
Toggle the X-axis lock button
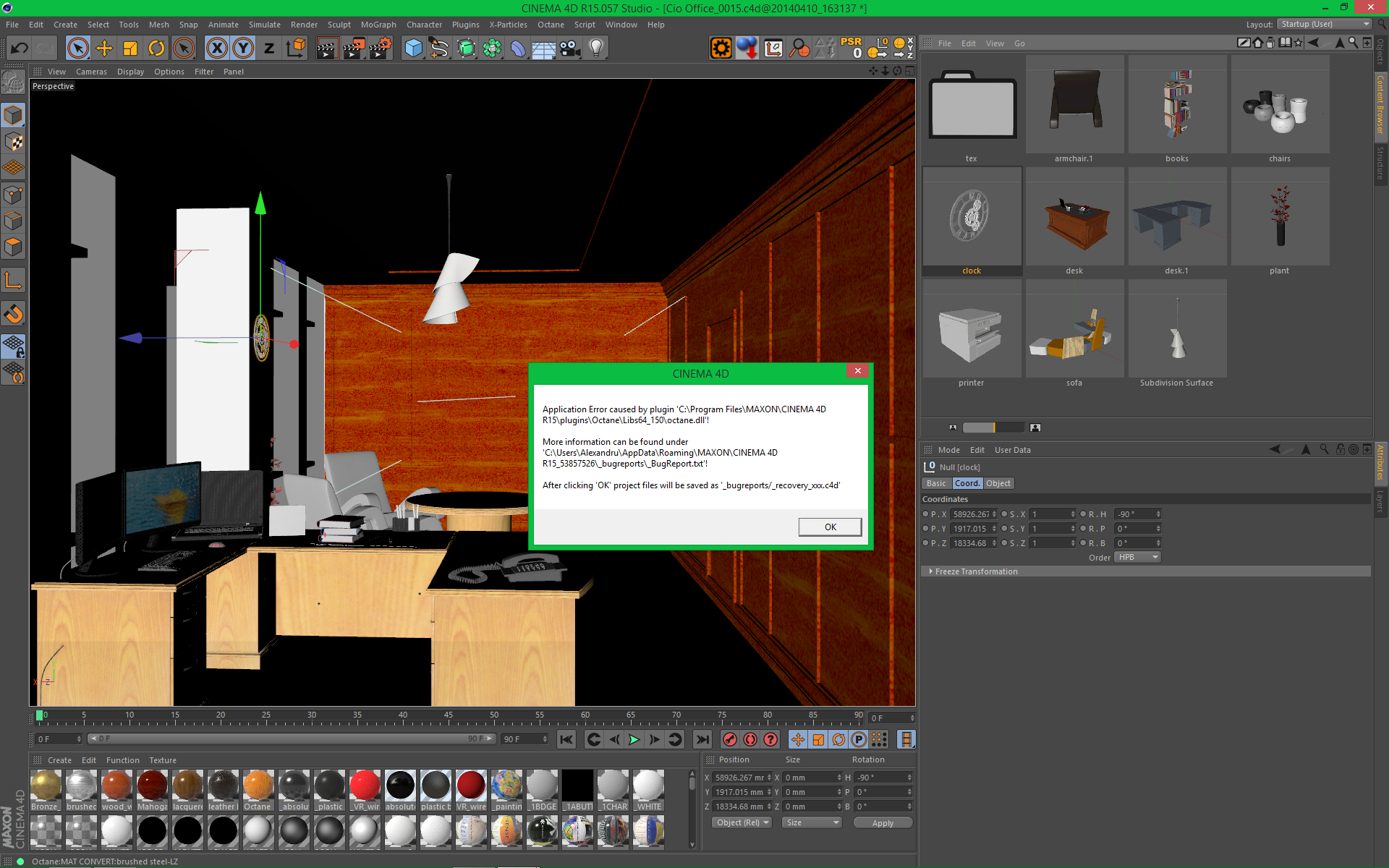(216, 48)
